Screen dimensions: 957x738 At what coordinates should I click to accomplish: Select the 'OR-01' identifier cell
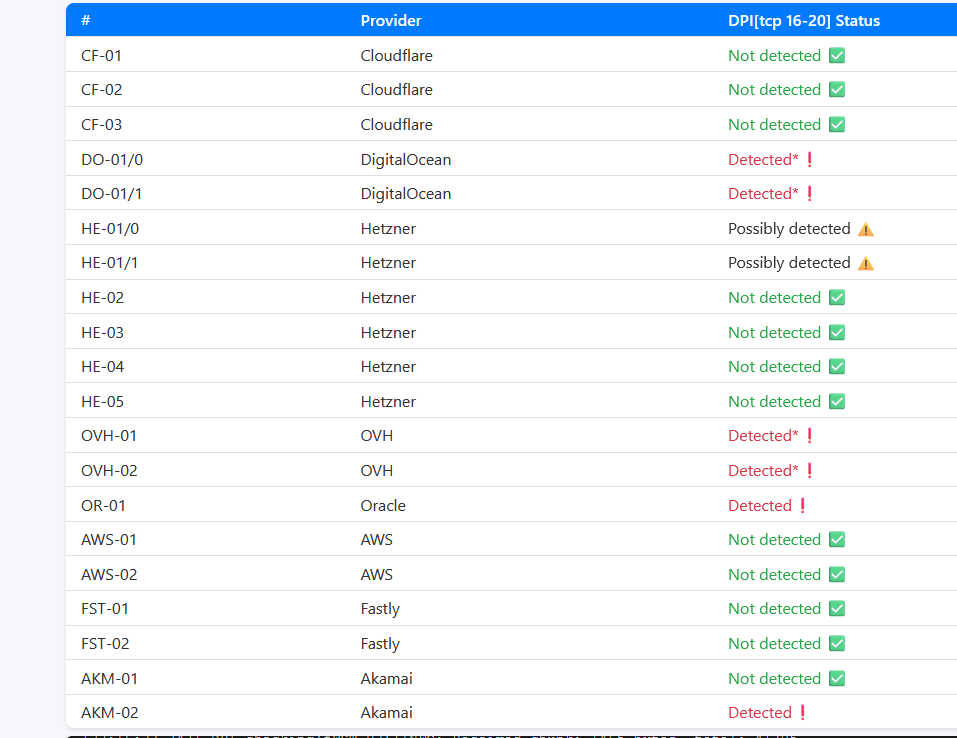tap(103, 505)
